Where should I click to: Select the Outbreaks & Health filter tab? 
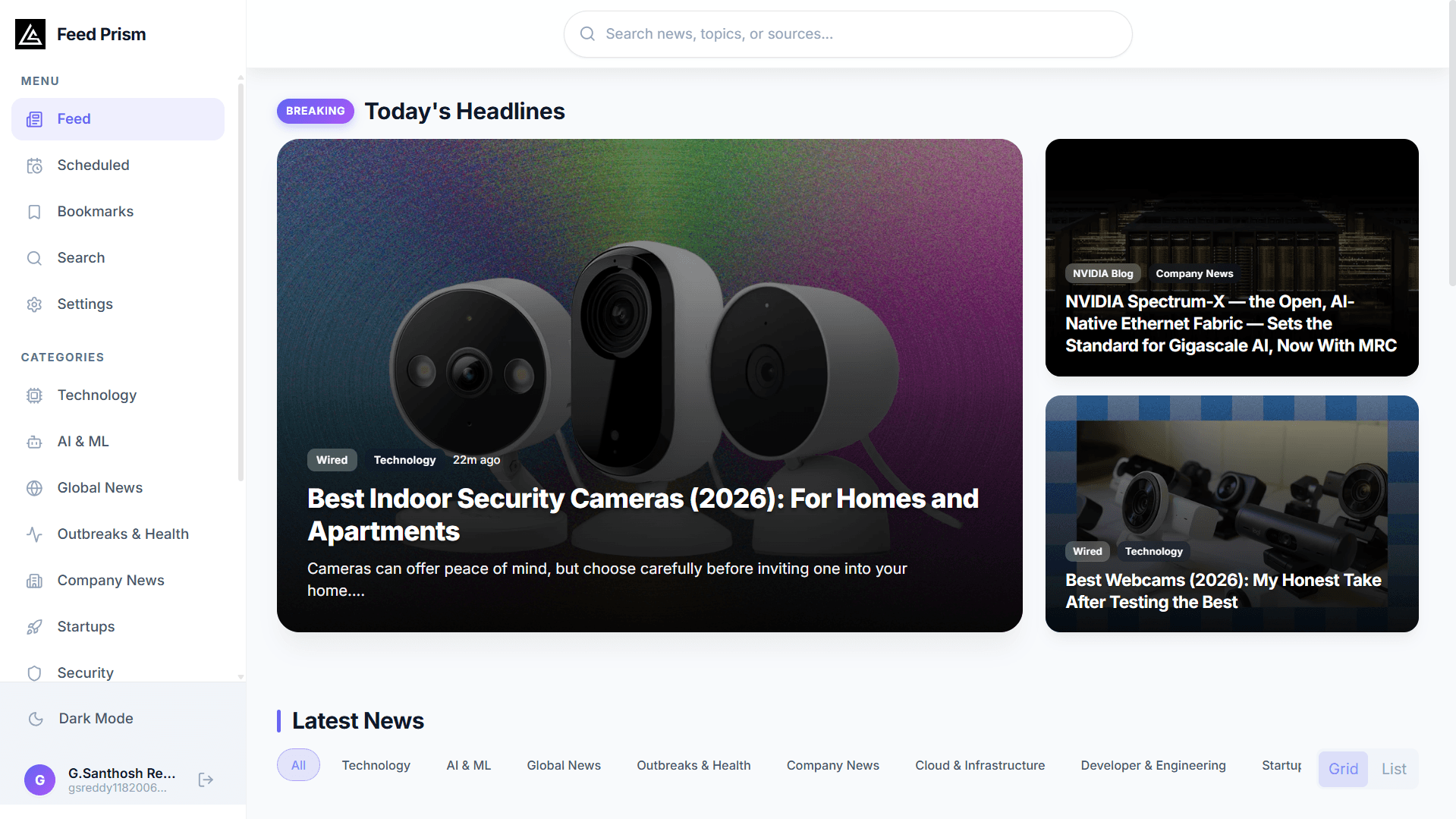693,765
